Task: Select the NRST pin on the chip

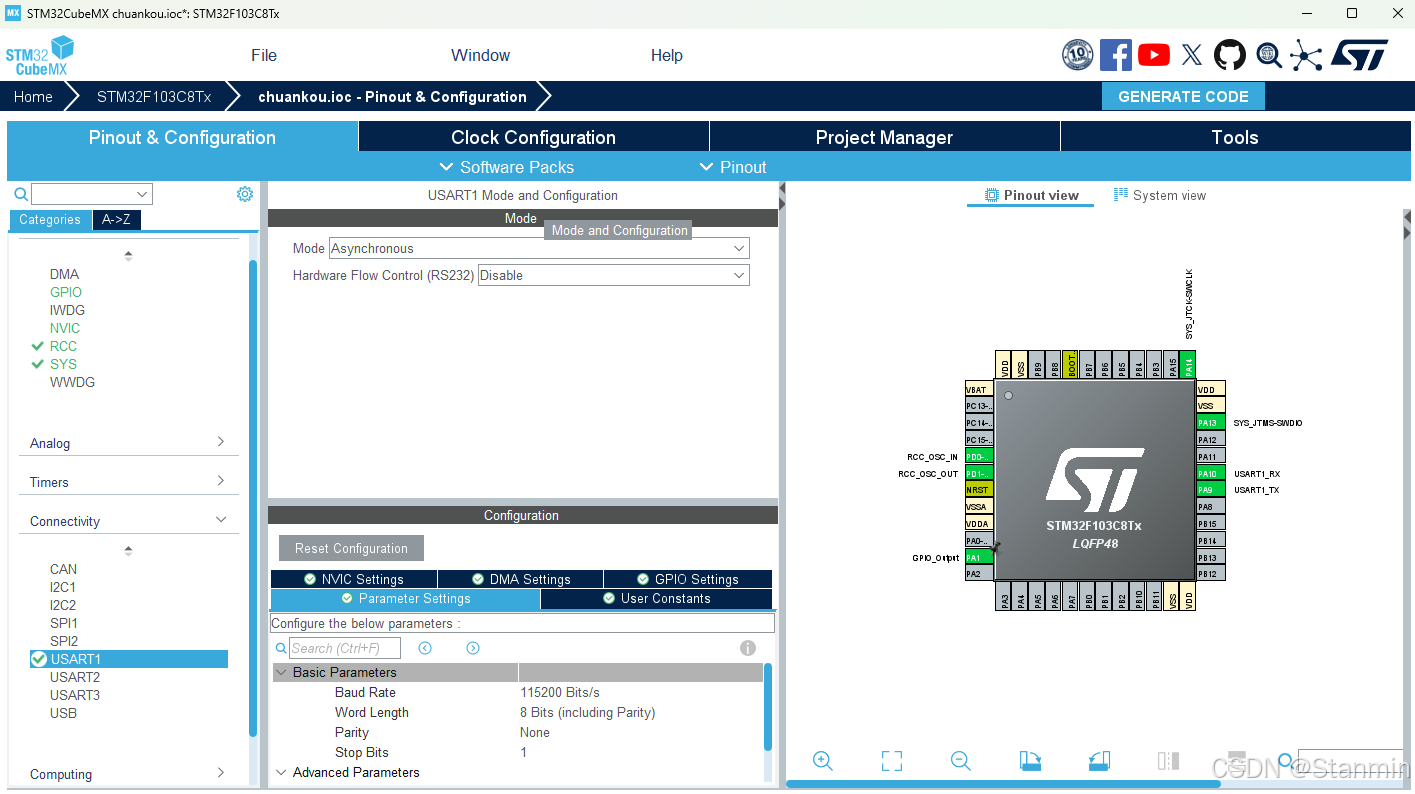Action: click(979, 490)
